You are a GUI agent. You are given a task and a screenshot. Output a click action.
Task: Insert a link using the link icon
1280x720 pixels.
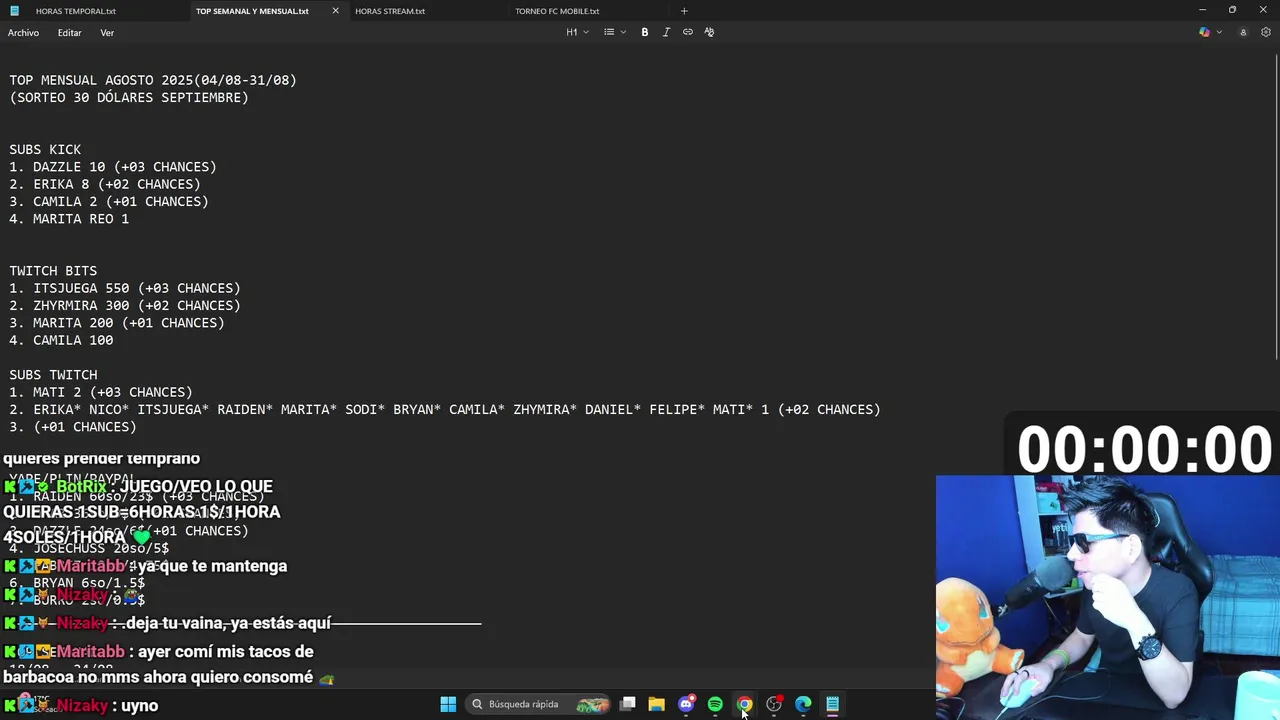point(688,32)
